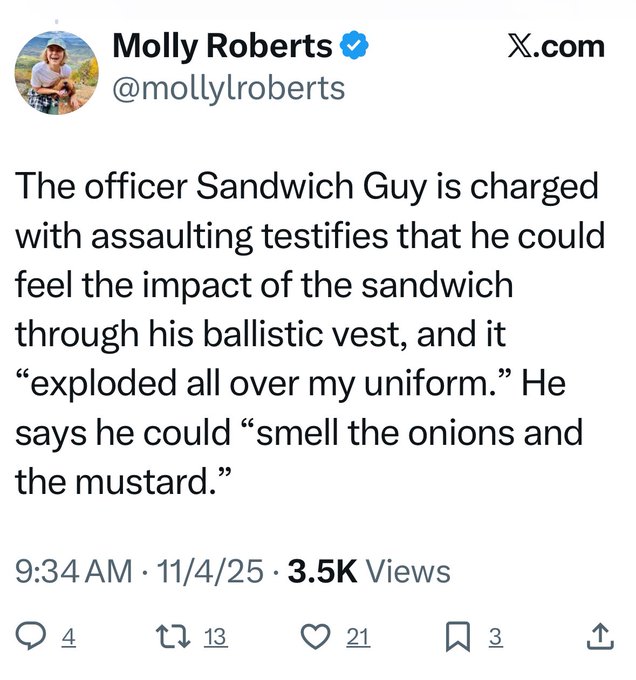Viewport: 636px width, 680px height.
Task: Open the share options arrow icon
Action: point(599,637)
